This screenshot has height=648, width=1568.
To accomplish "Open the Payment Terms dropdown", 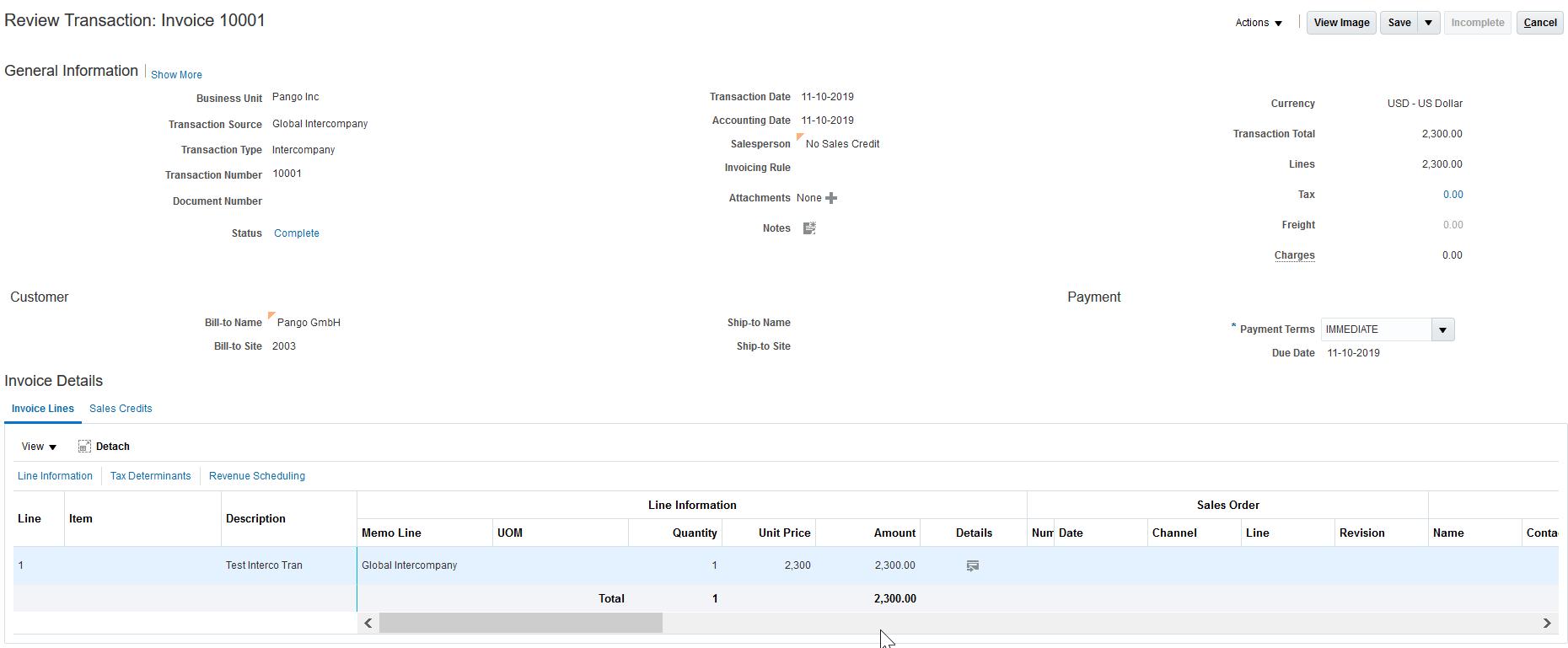I will pyautogui.click(x=1442, y=329).
